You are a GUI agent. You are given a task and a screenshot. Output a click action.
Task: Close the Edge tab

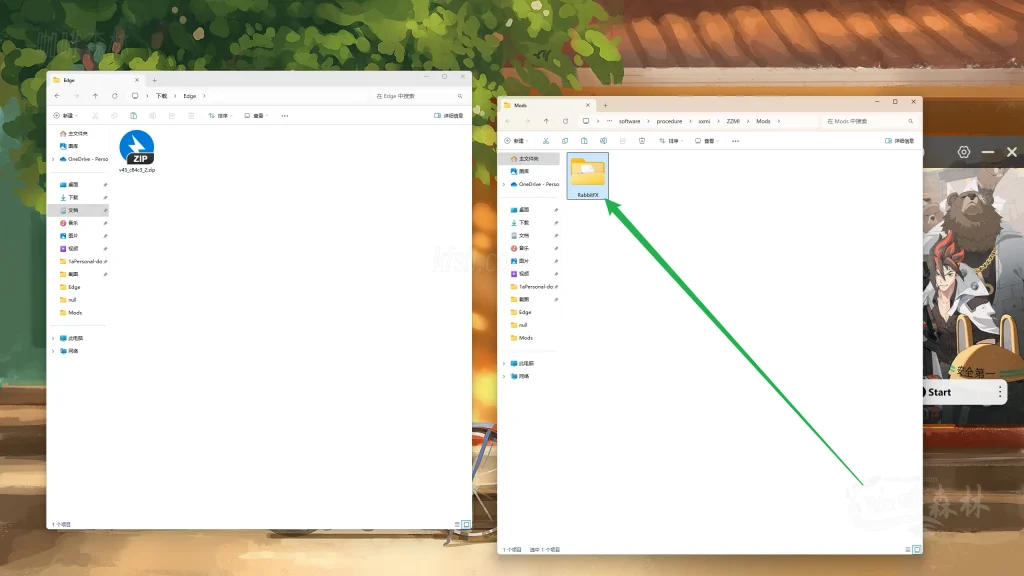(x=136, y=80)
